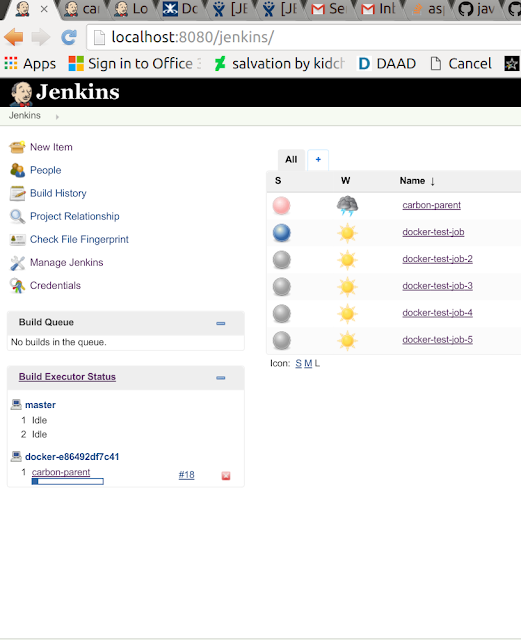Switch icon size to S

[298, 363]
